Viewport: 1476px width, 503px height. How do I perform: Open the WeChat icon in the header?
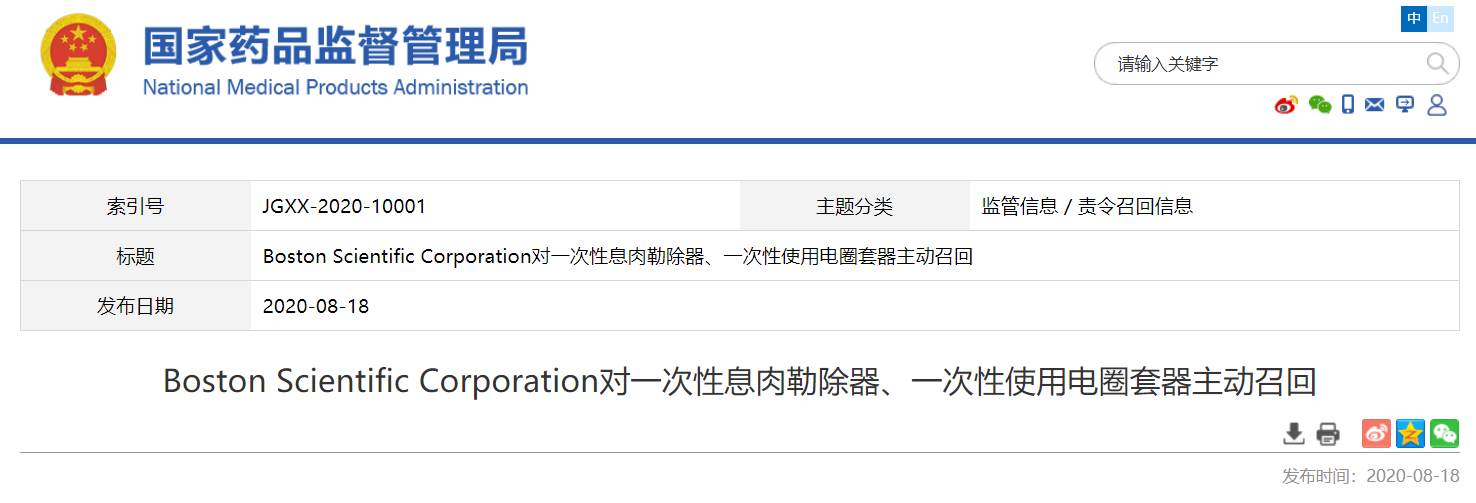pos(1320,105)
